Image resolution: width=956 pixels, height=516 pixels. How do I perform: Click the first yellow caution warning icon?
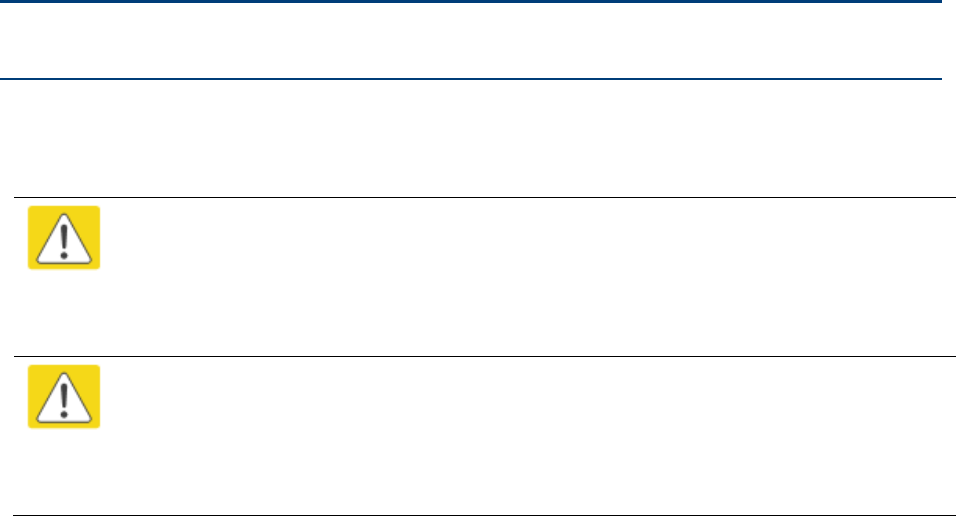pos(64,237)
